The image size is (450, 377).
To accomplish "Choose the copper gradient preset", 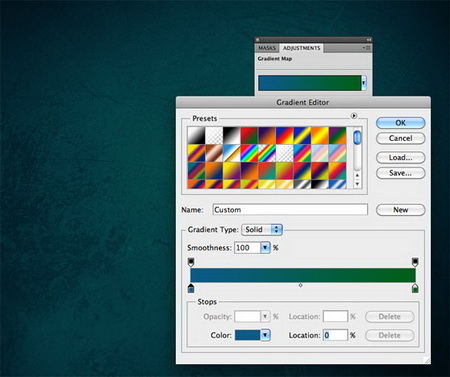I will 214,153.
